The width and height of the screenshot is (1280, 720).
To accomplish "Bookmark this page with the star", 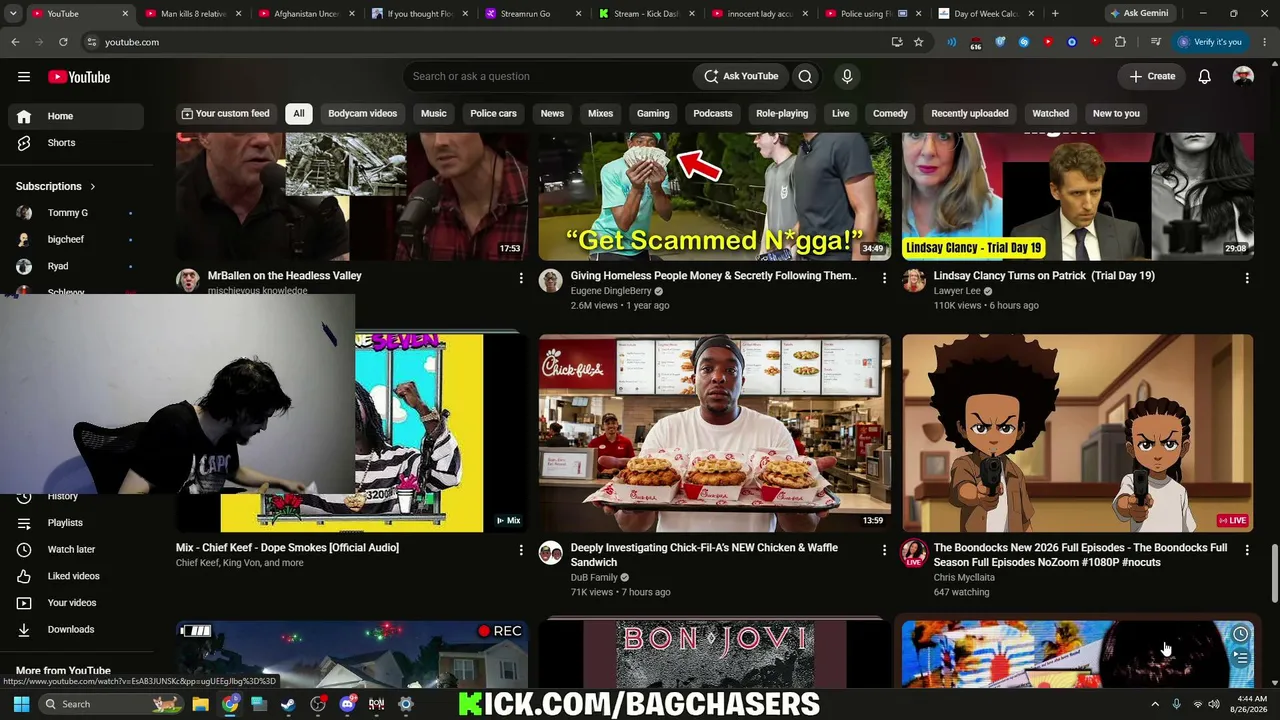I will 918,42.
